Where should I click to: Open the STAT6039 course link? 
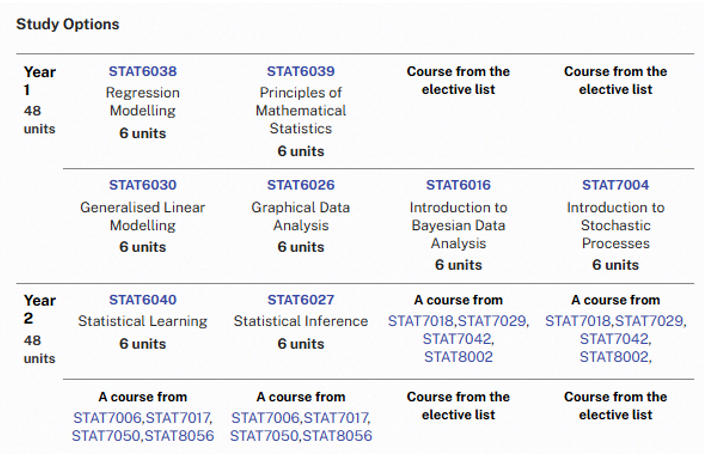click(301, 71)
